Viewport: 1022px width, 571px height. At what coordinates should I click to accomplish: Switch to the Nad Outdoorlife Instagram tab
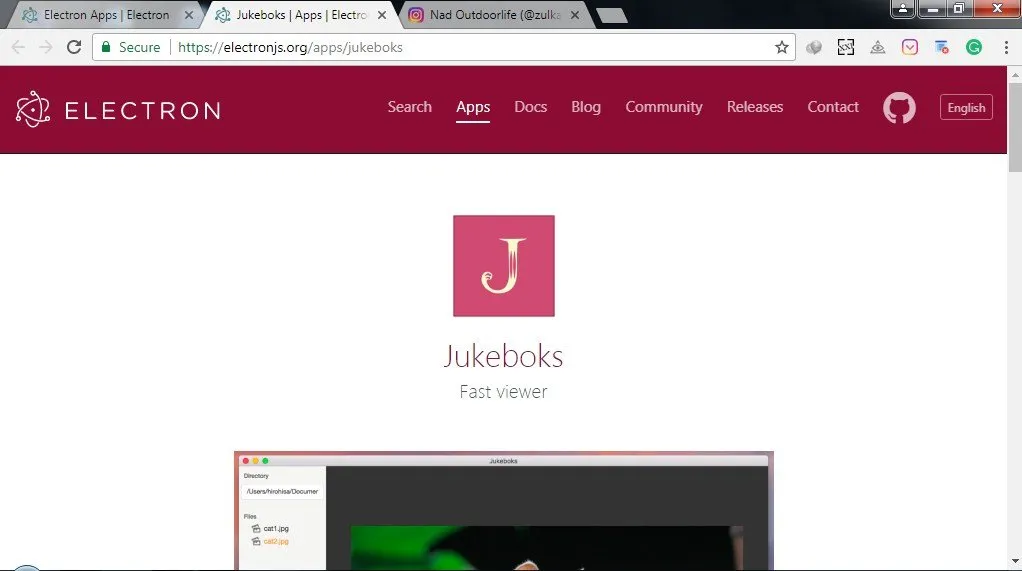point(494,15)
